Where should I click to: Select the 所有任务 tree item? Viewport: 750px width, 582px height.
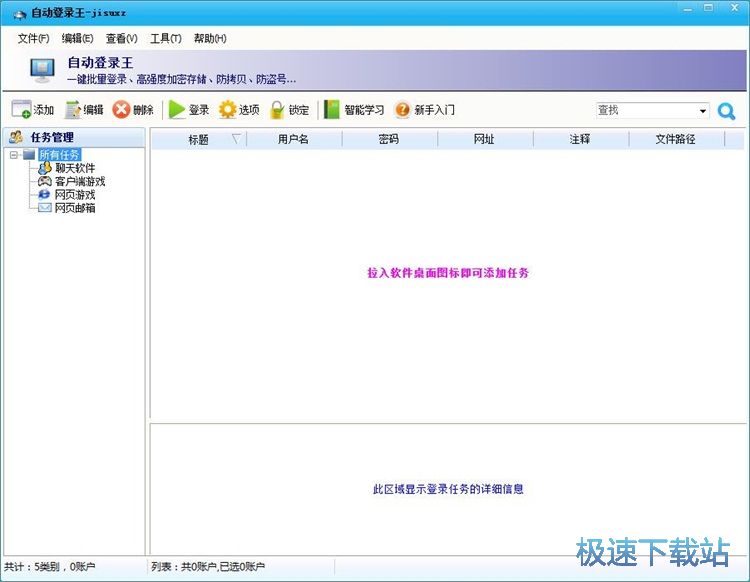[x=59, y=154]
